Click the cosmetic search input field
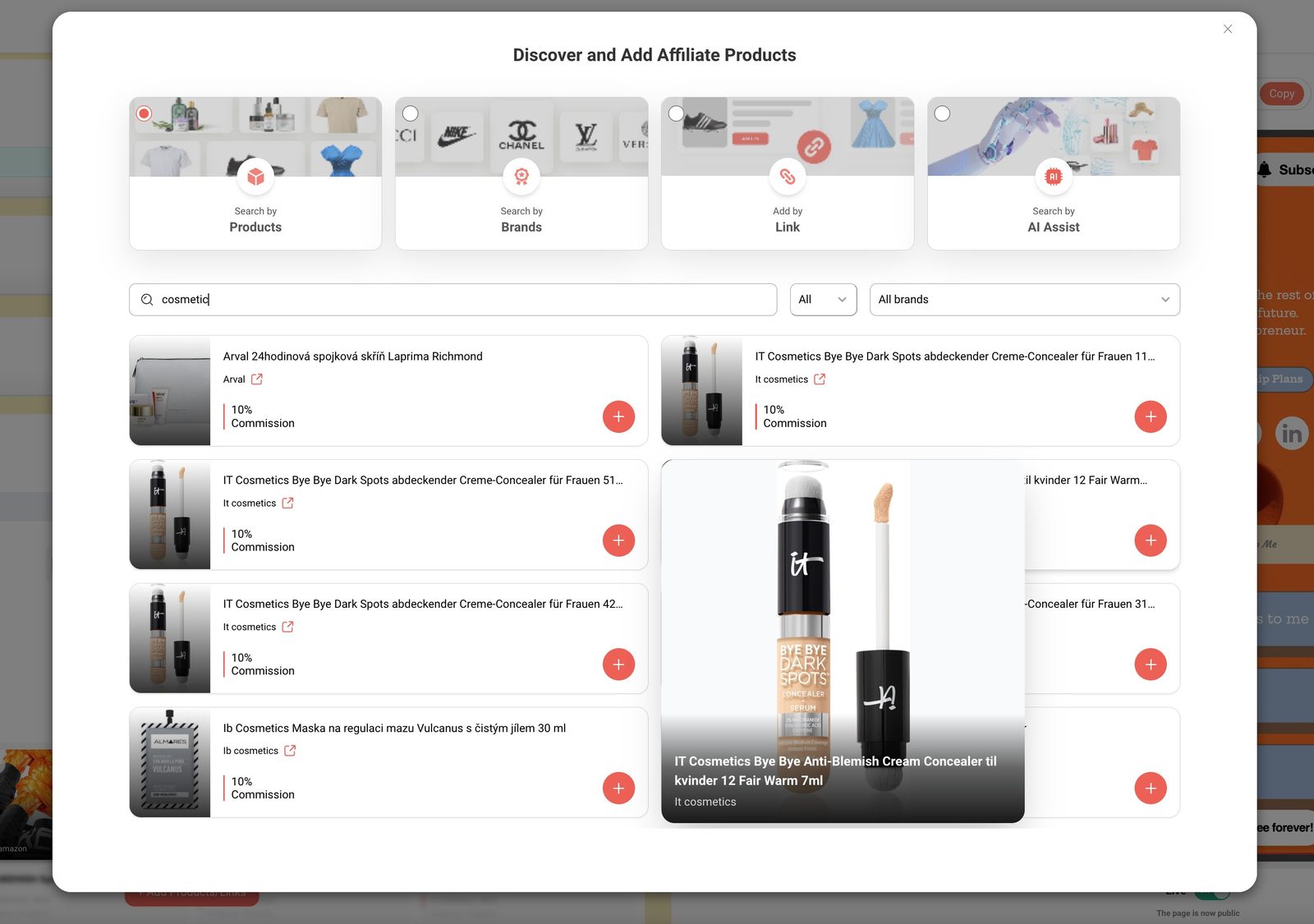Viewport: 1314px width, 924px height. pyautogui.click(x=453, y=300)
